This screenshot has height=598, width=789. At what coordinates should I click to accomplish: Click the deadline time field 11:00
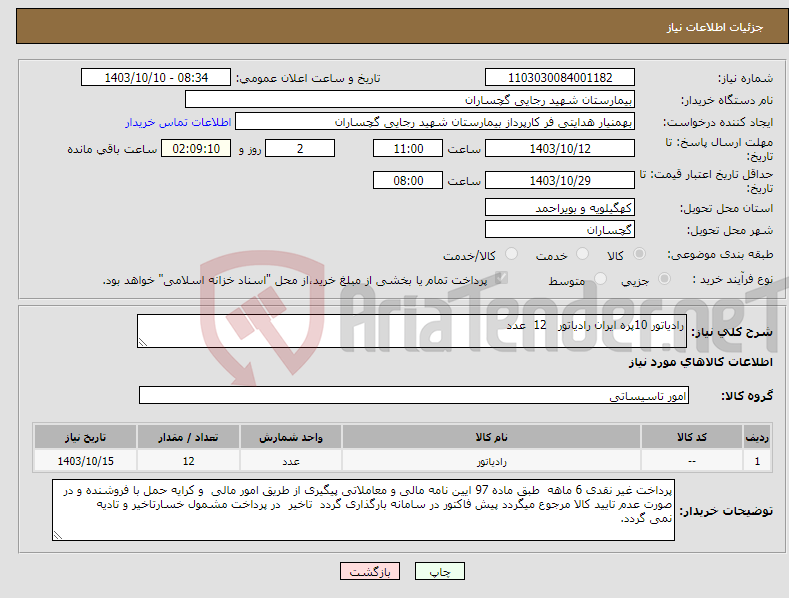click(x=408, y=148)
